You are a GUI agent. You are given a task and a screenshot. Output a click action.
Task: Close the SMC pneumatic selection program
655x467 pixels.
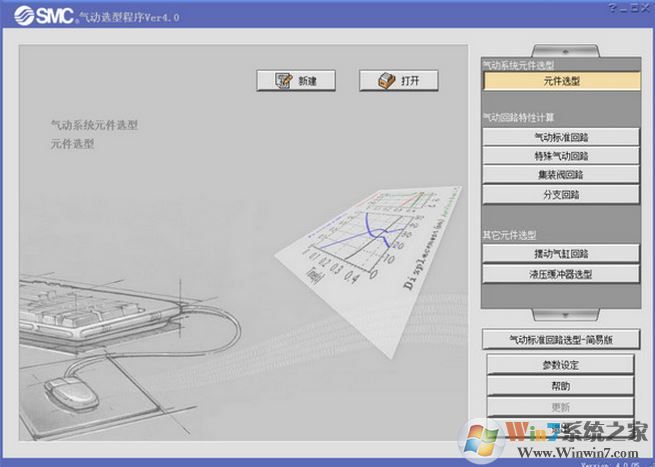coord(643,7)
